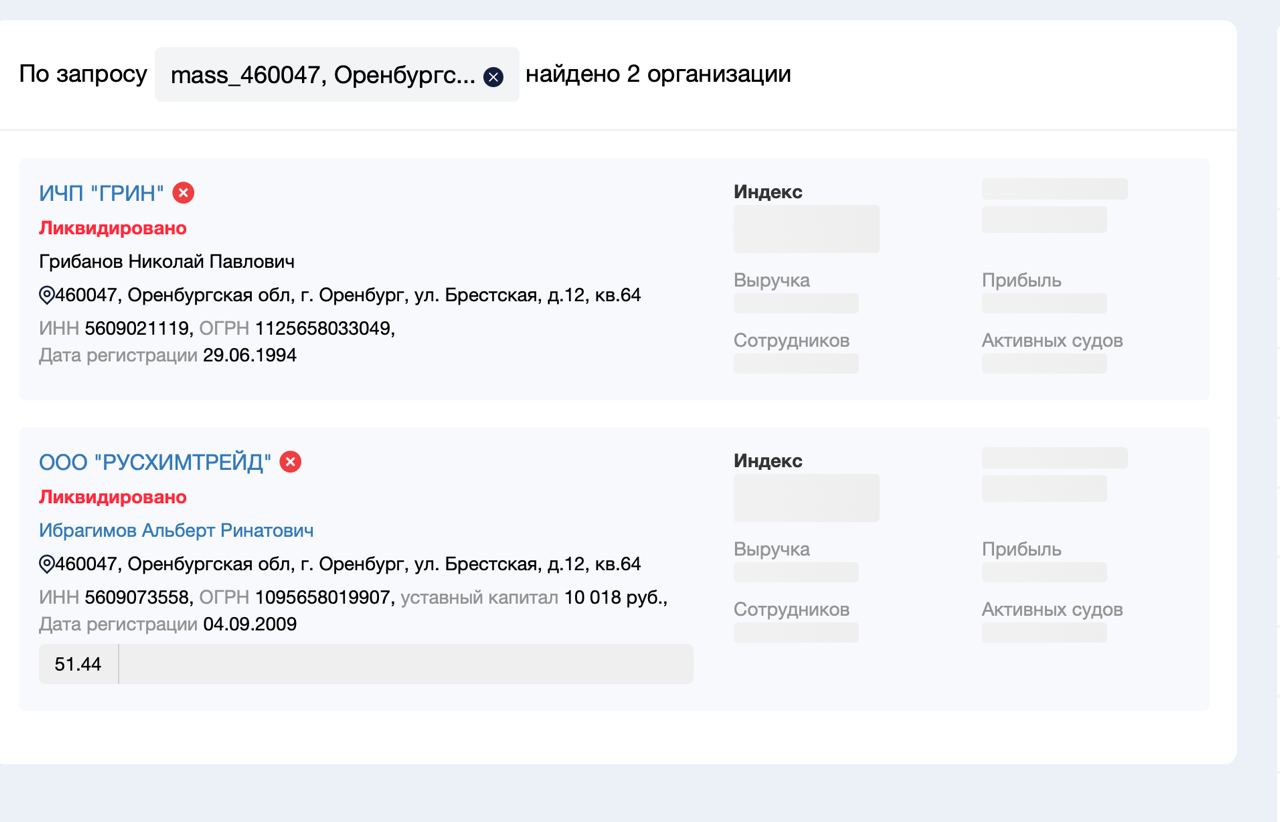Click the Индекс label in the РУСХИМТРЕЙД card

point(768,461)
